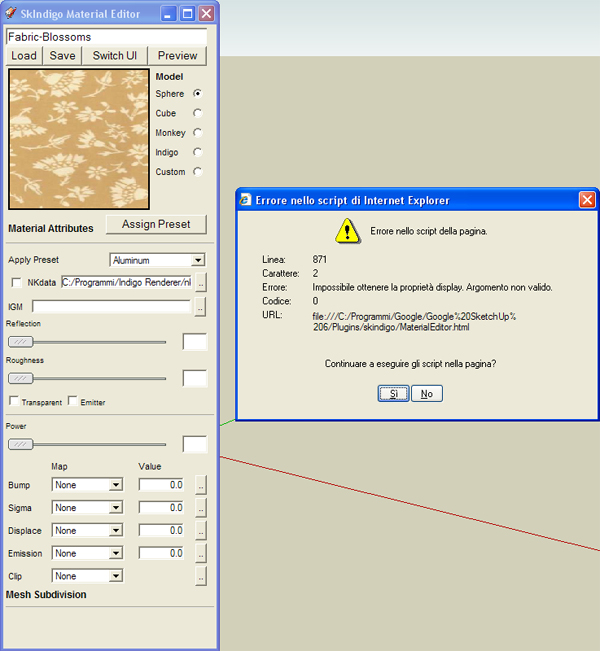Close the SkIndigo Material Editor window
Viewport: 600px width, 651px height.
click(206, 14)
